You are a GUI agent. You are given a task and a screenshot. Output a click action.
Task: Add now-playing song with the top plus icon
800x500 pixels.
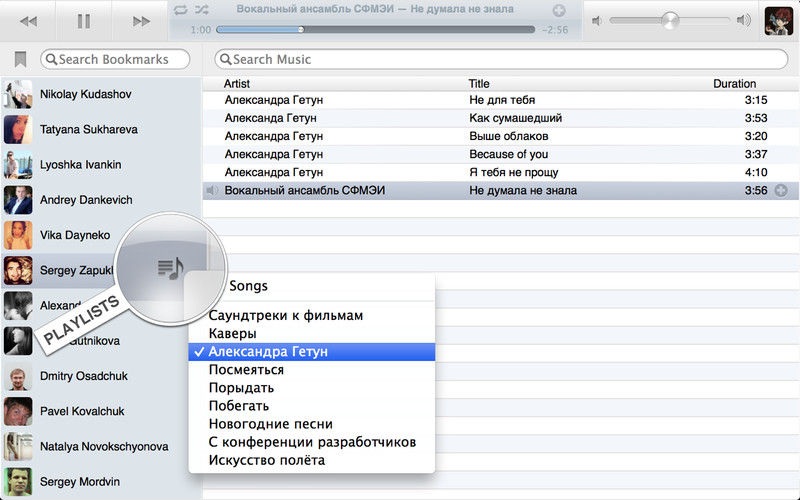pyautogui.click(x=559, y=10)
